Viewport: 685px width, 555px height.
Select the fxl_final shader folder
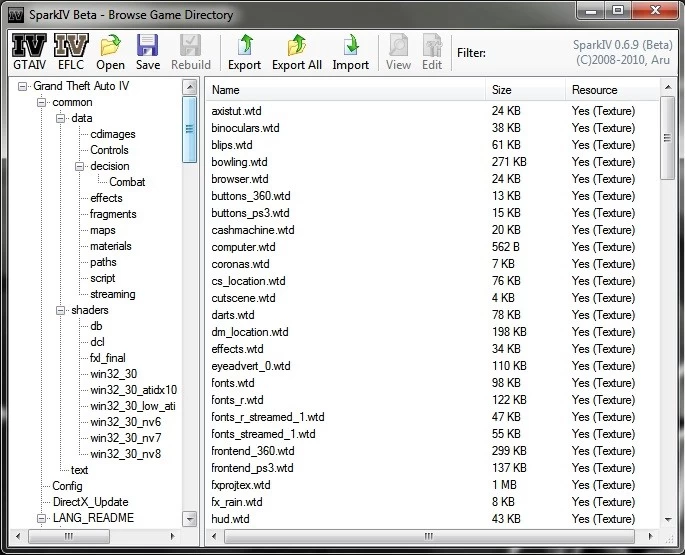click(107, 358)
